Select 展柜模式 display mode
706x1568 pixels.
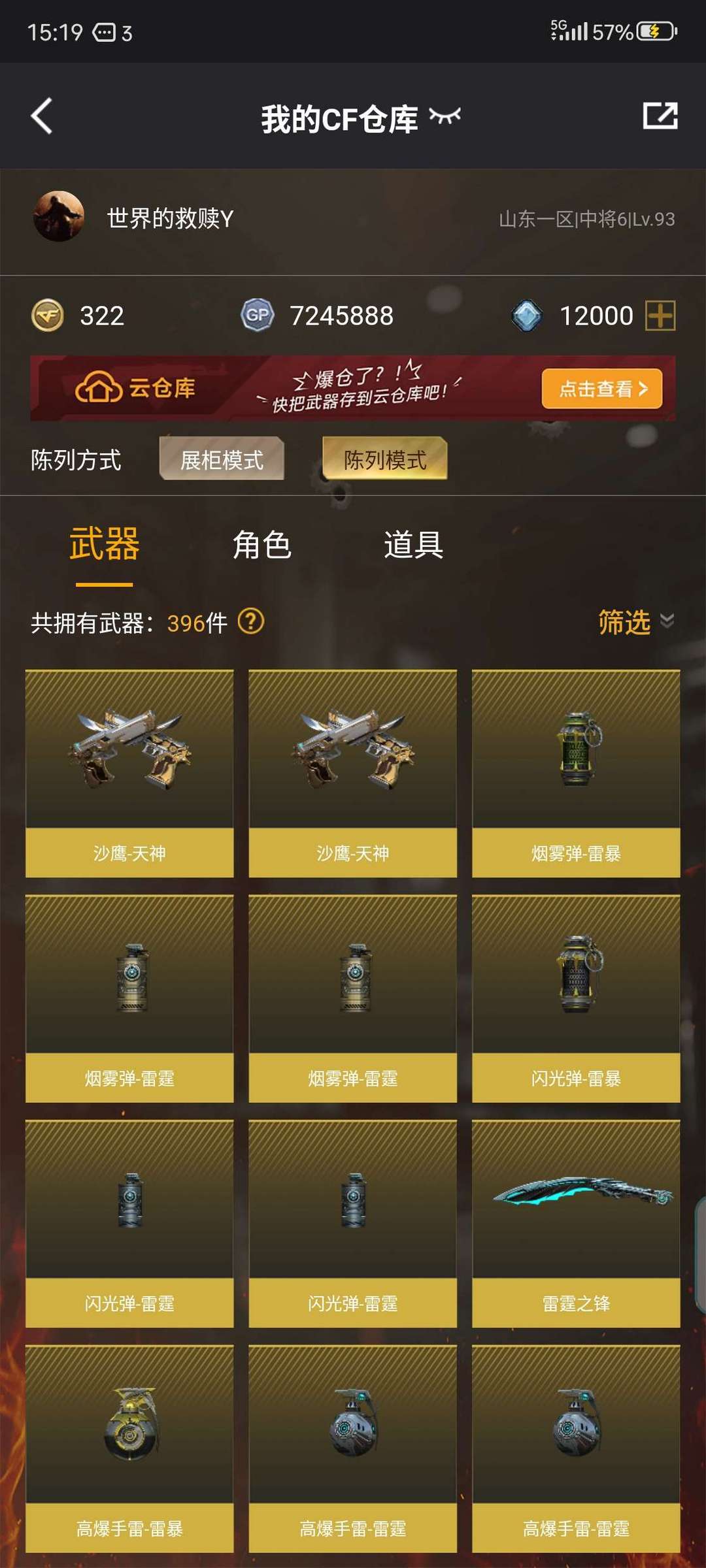[x=222, y=459]
